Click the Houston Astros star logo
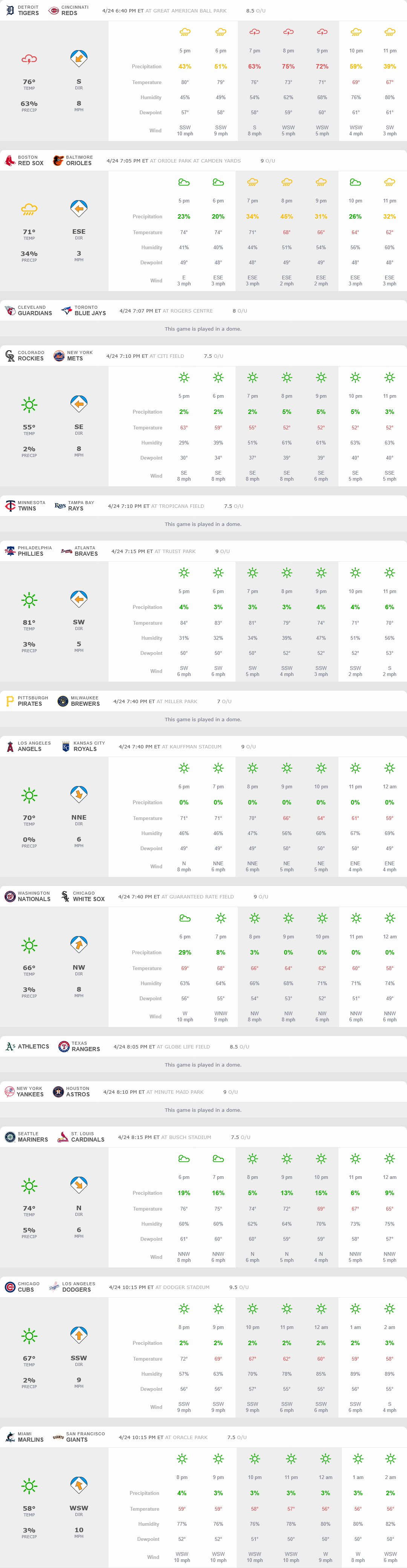Viewport: 407px width, 1568px height. (58, 1092)
